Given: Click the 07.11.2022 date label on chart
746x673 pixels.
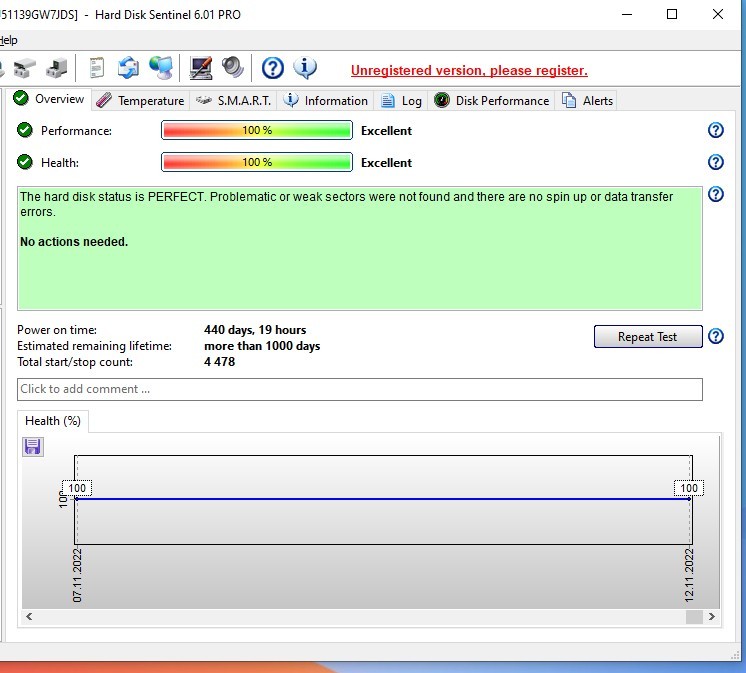Looking at the screenshot, I should [x=77, y=575].
